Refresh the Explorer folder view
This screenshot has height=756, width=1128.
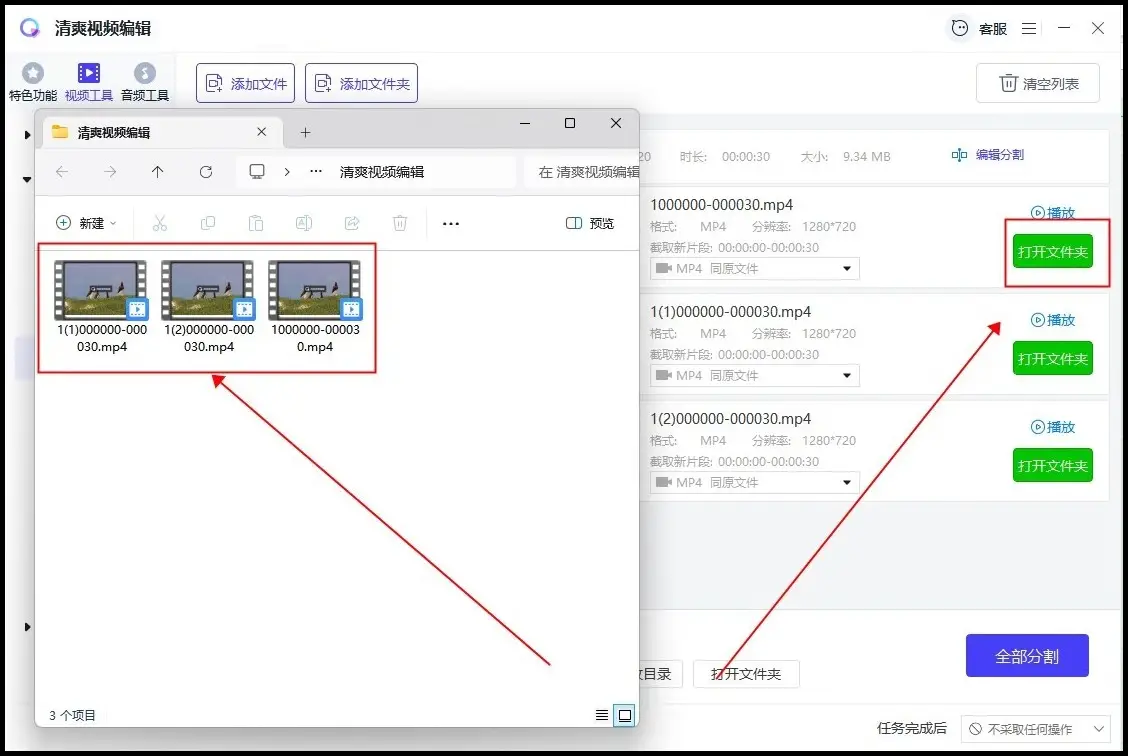(206, 172)
